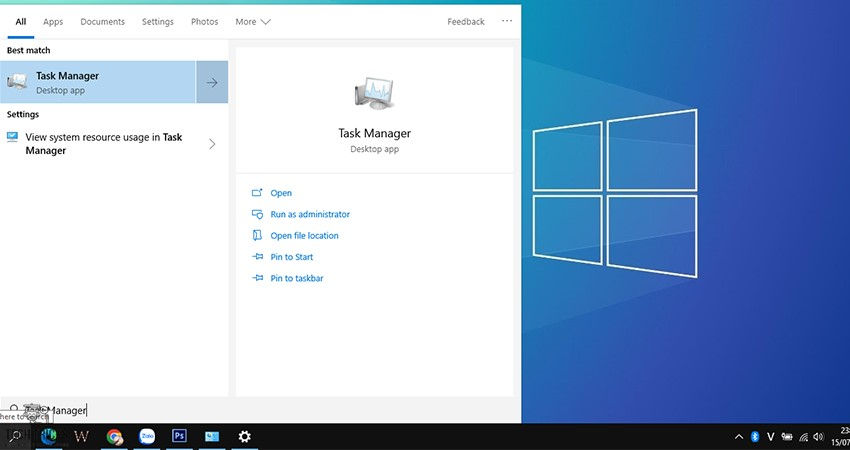Open the W app on taskbar
The width and height of the screenshot is (850, 450).
click(x=81, y=436)
